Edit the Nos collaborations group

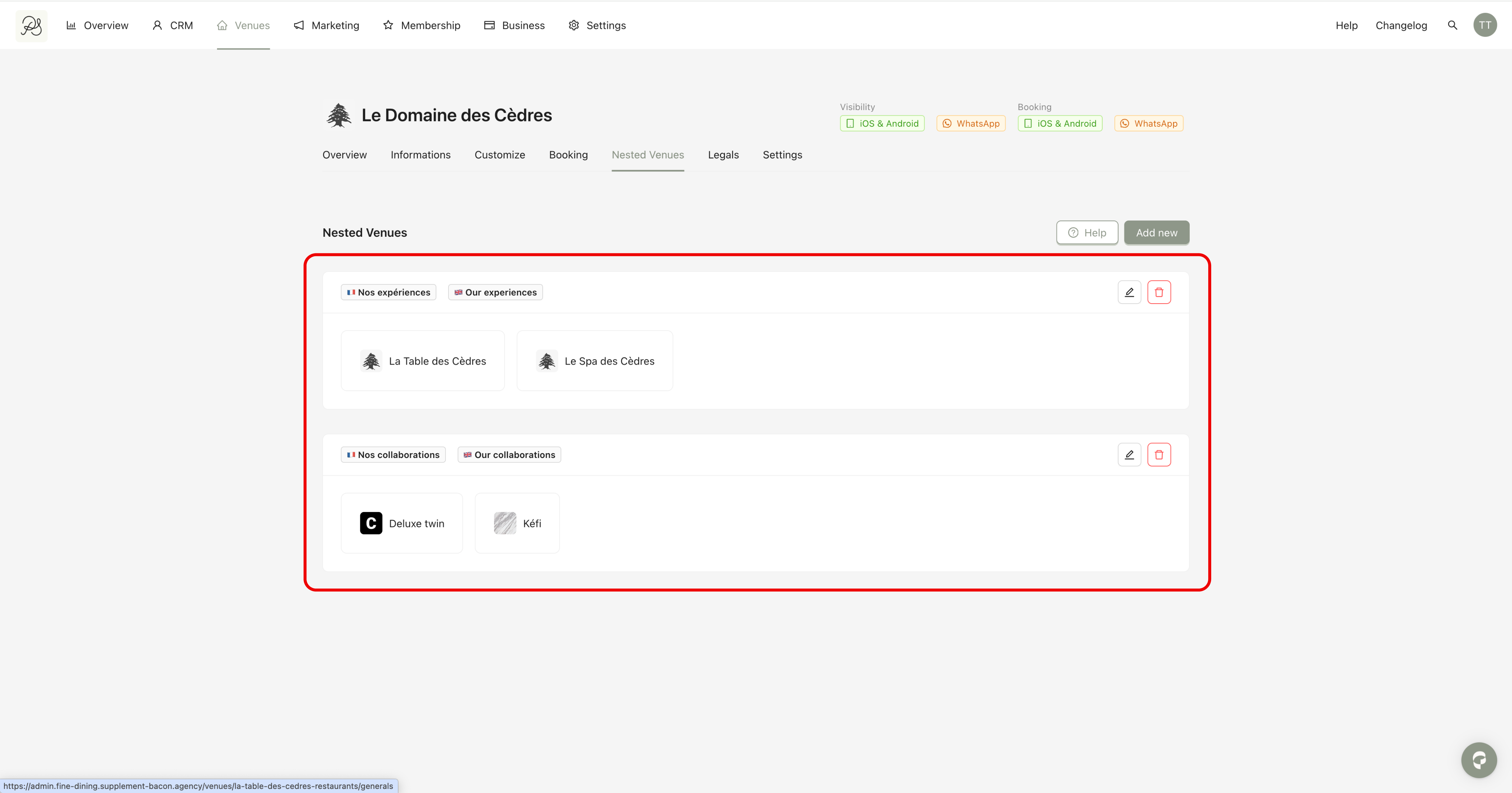(x=1129, y=455)
